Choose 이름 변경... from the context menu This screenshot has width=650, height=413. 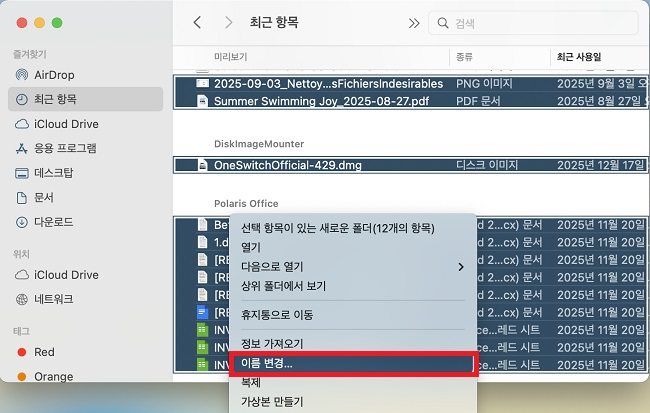point(352,364)
